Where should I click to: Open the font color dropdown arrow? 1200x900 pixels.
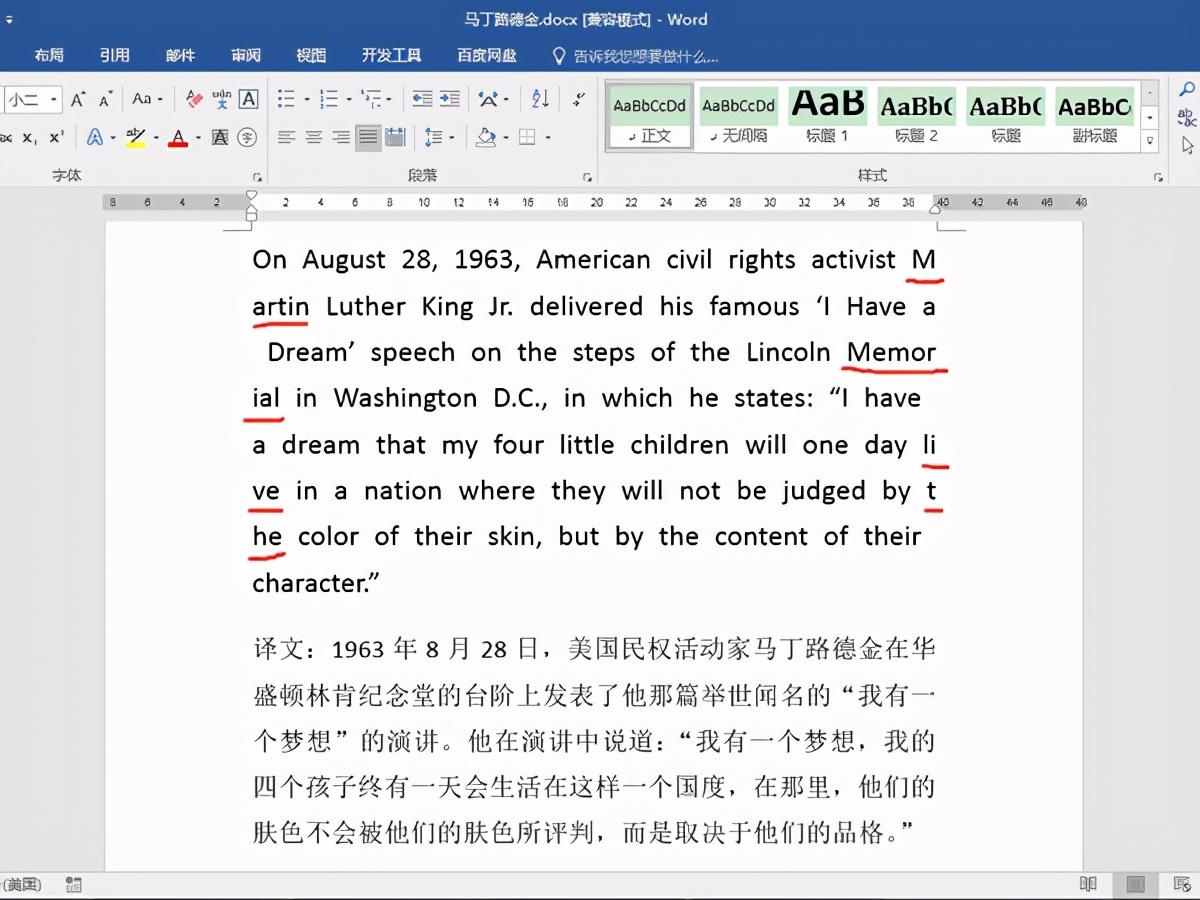198,137
